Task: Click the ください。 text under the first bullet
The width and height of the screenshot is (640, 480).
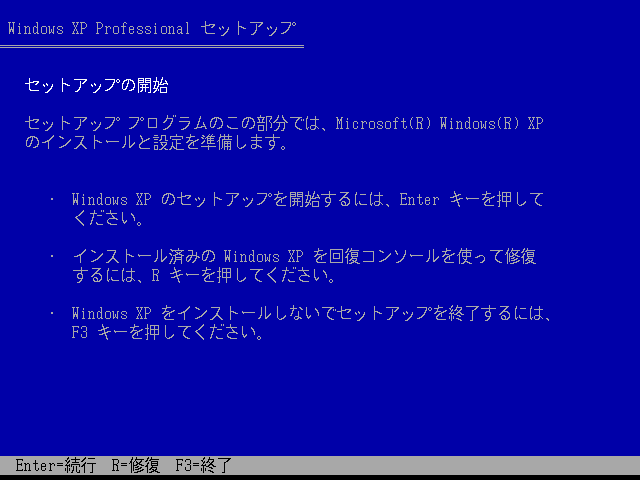Action: tap(108, 219)
